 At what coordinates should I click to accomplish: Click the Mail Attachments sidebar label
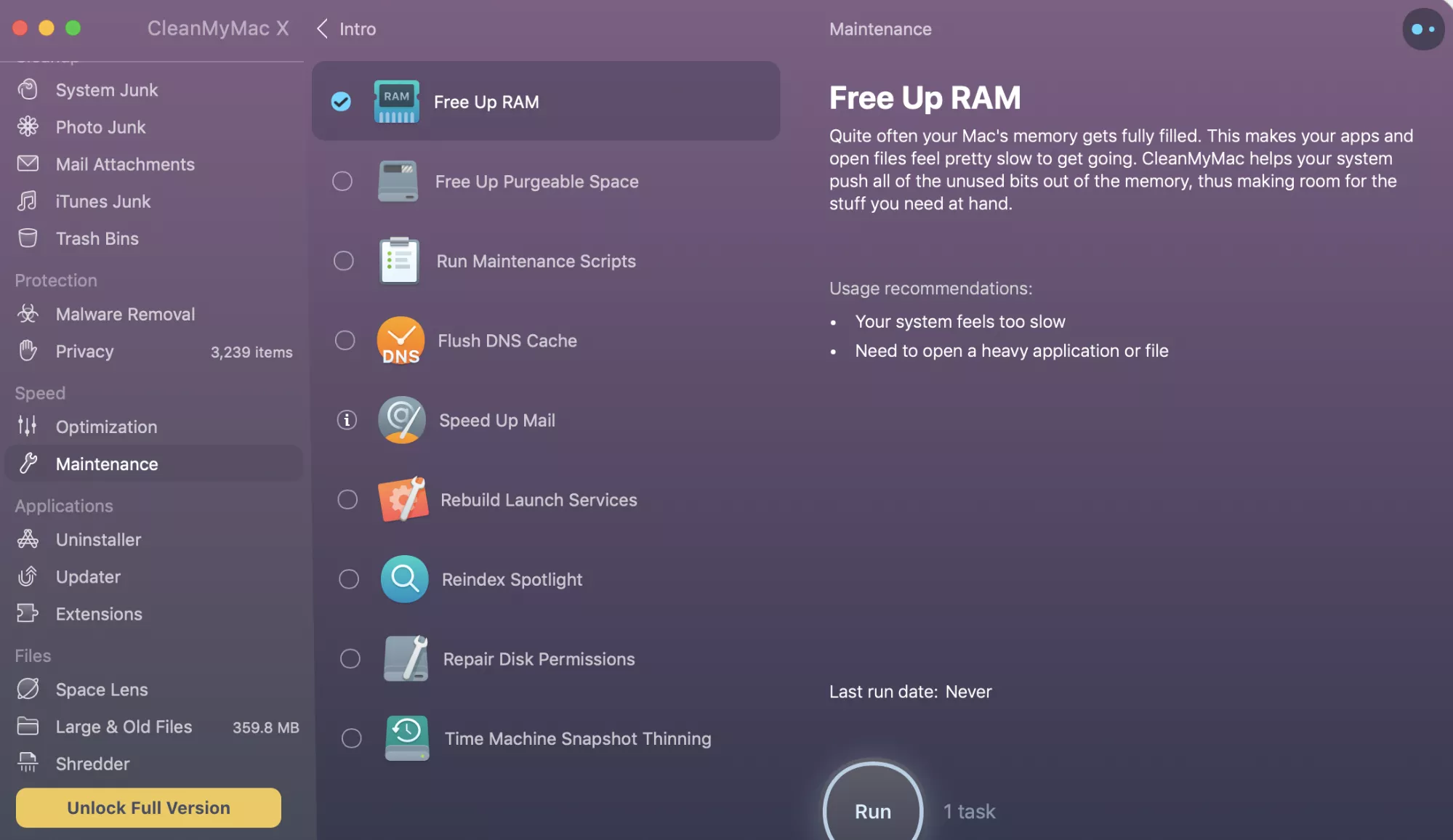[x=125, y=163]
